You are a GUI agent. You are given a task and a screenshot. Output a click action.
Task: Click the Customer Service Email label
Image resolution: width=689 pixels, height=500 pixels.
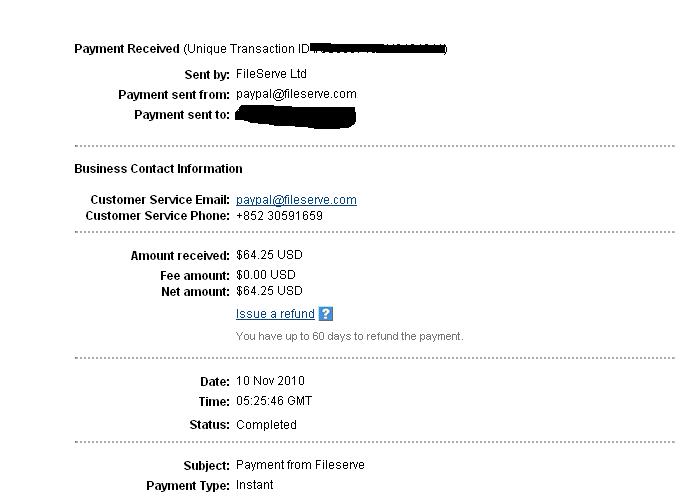click(160, 200)
